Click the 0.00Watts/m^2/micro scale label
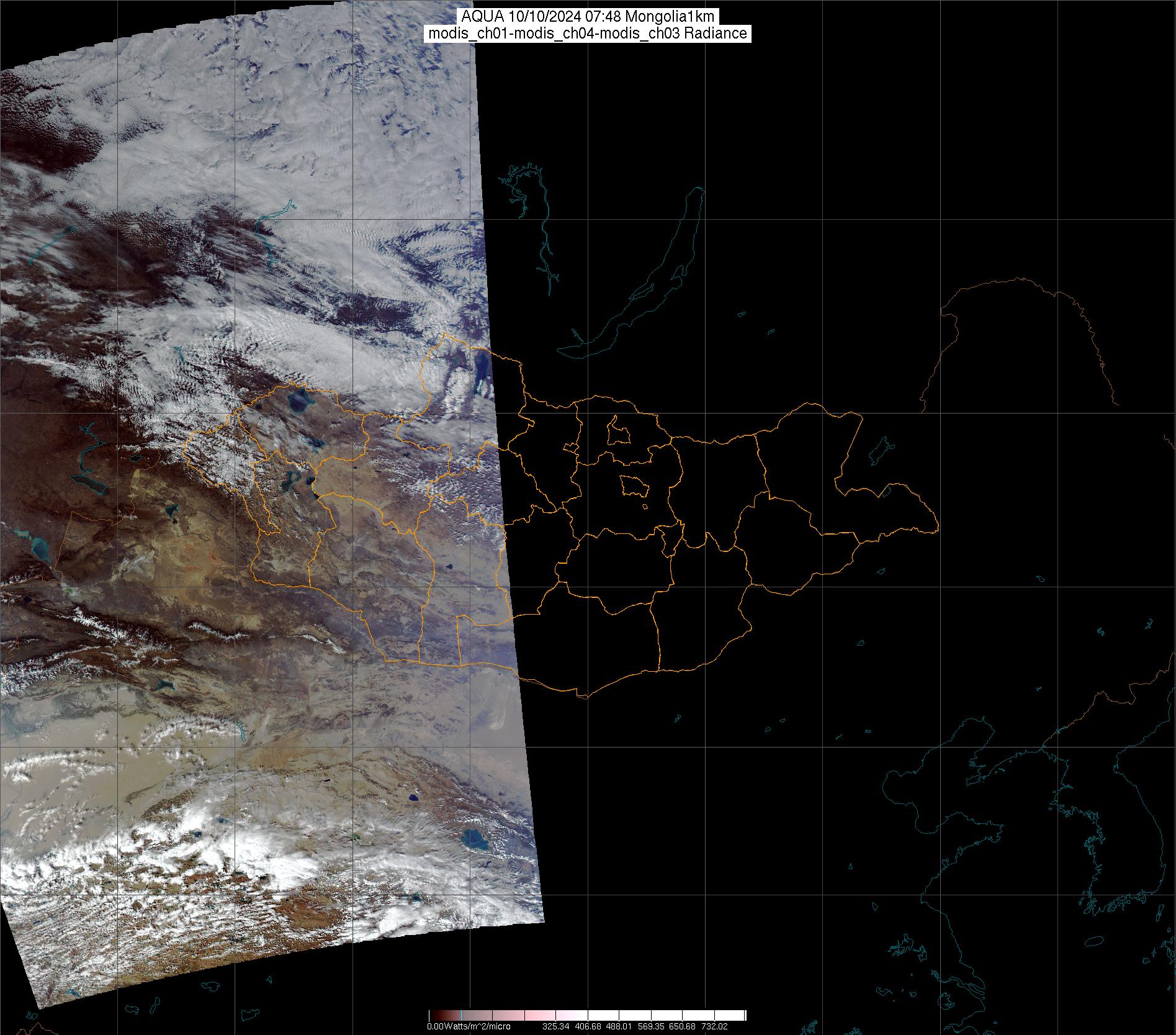Viewport: 1176px width, 1035px height. point(469,1027)
